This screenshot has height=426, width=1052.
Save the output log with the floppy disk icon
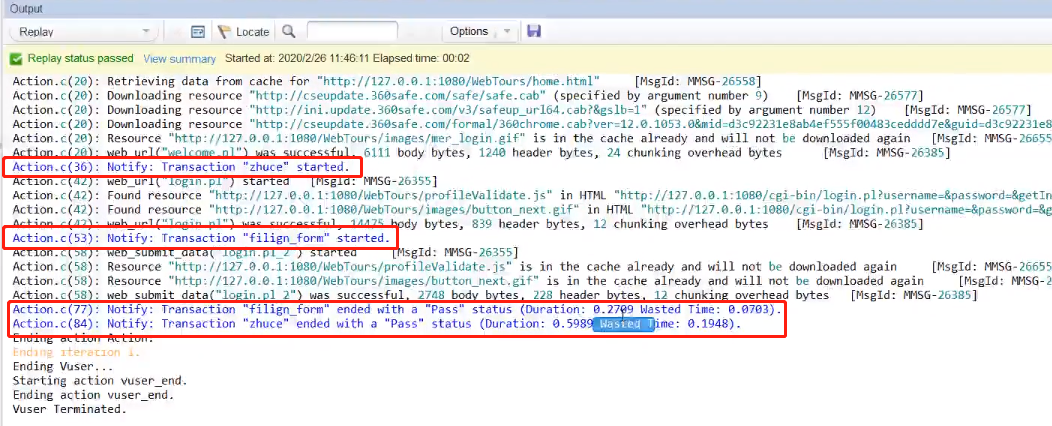pos(533,32)
